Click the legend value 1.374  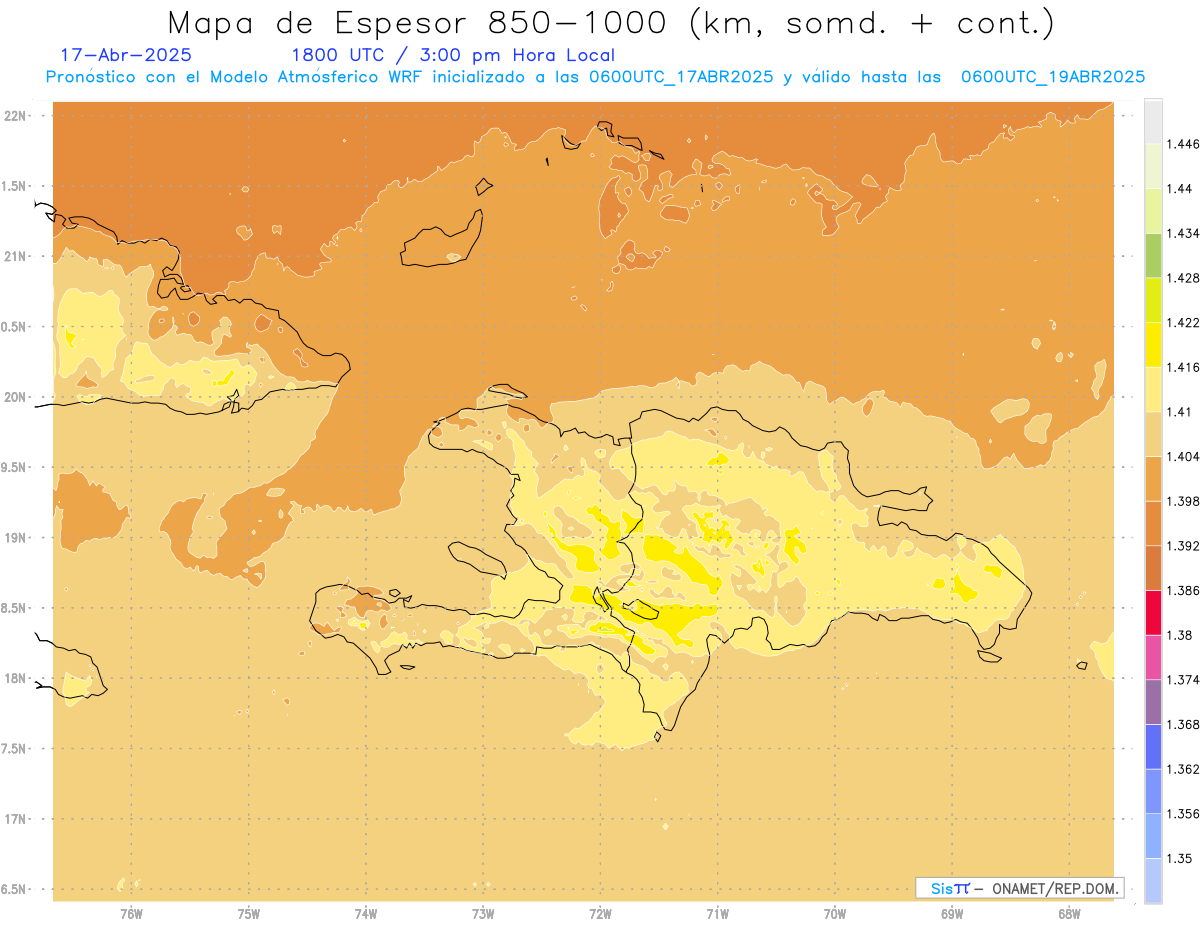click(x=1182, y=680)
